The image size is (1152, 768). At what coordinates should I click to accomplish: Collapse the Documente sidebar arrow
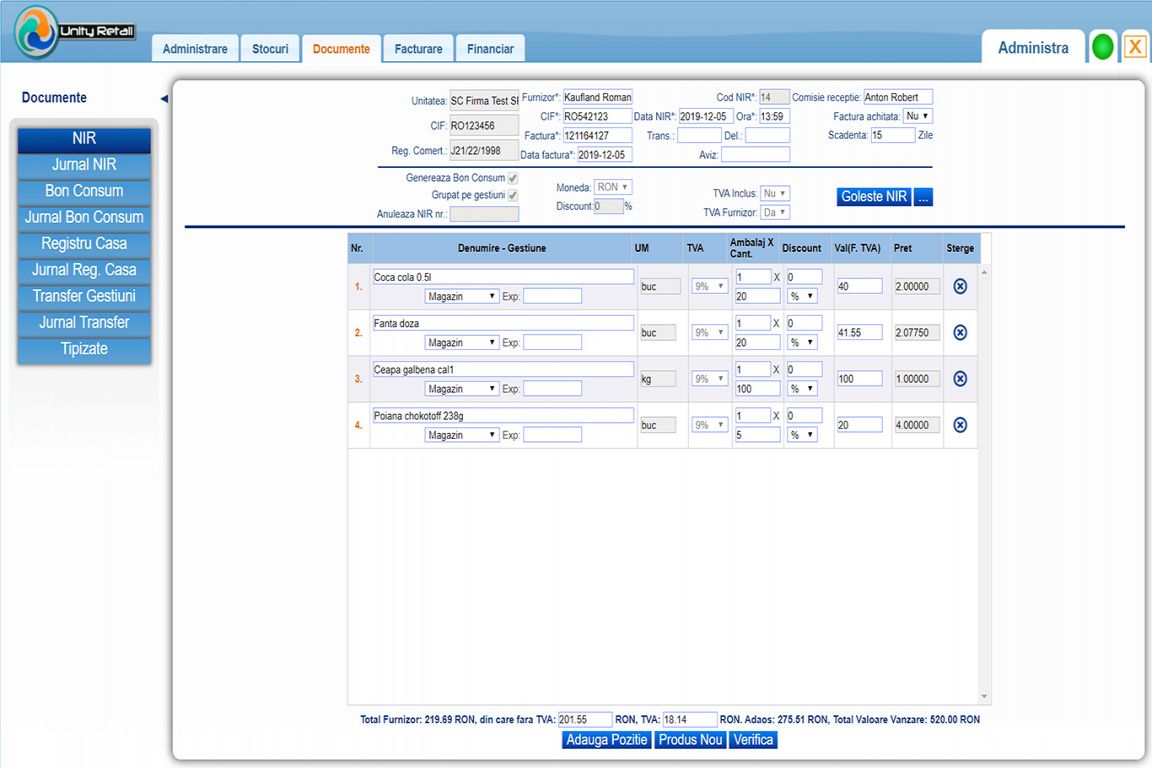(x=164, y=98)
